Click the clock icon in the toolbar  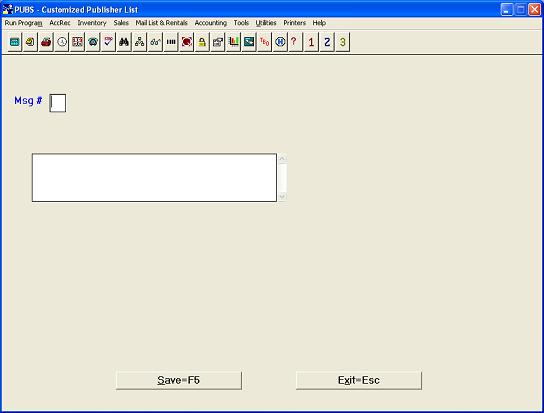62,42
